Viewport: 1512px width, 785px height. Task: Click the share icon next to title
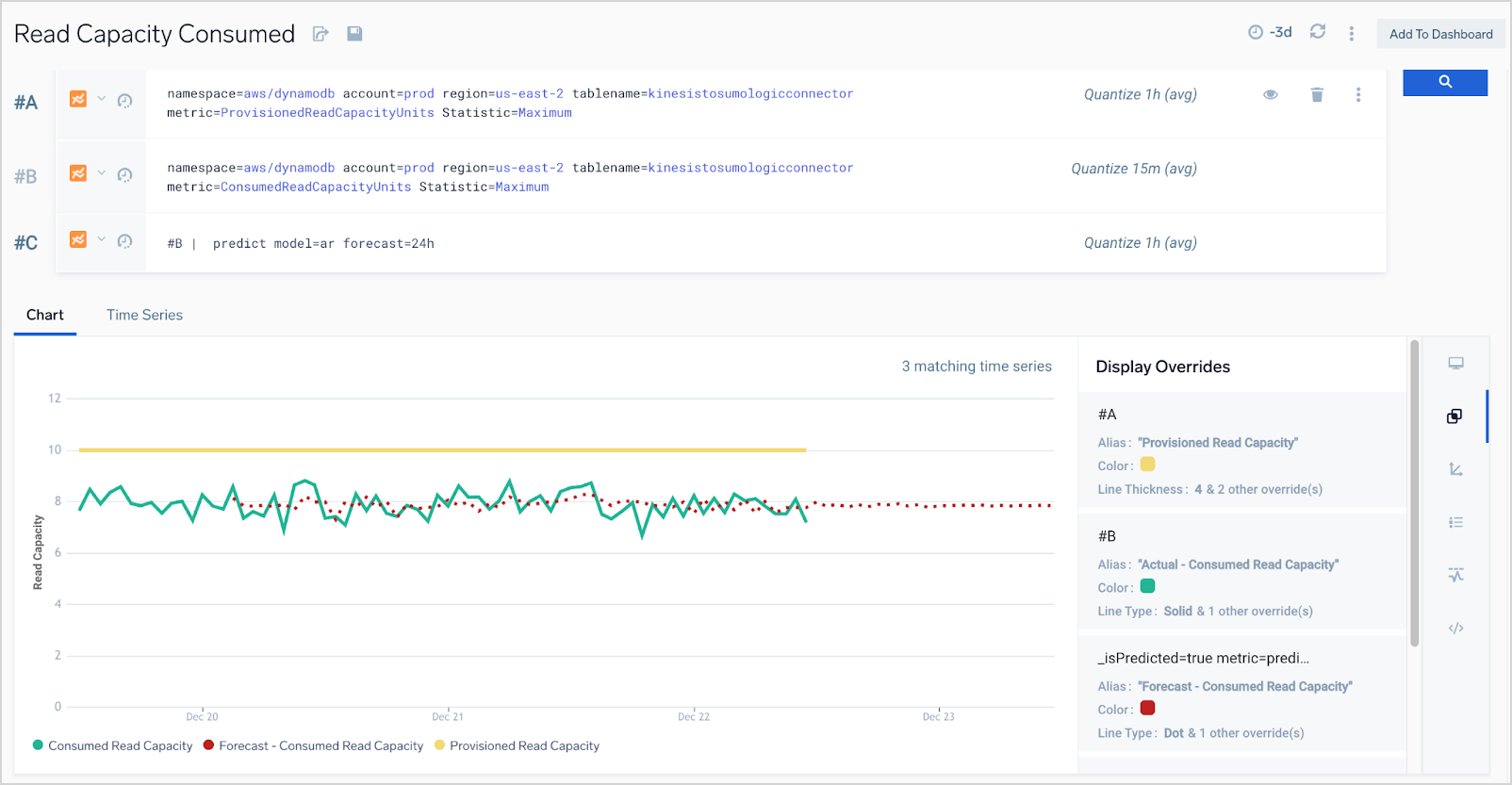click(x=320, y=34)
